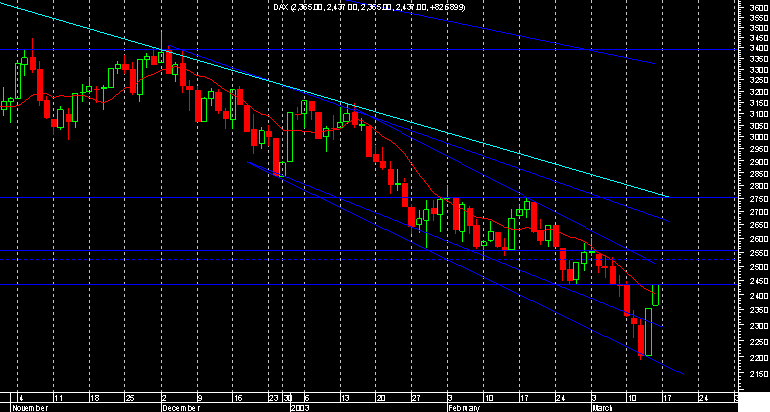This screenshot has height=412, width=770.
Task: Select the 3100 price level label
Action: (x=759, y=114)
